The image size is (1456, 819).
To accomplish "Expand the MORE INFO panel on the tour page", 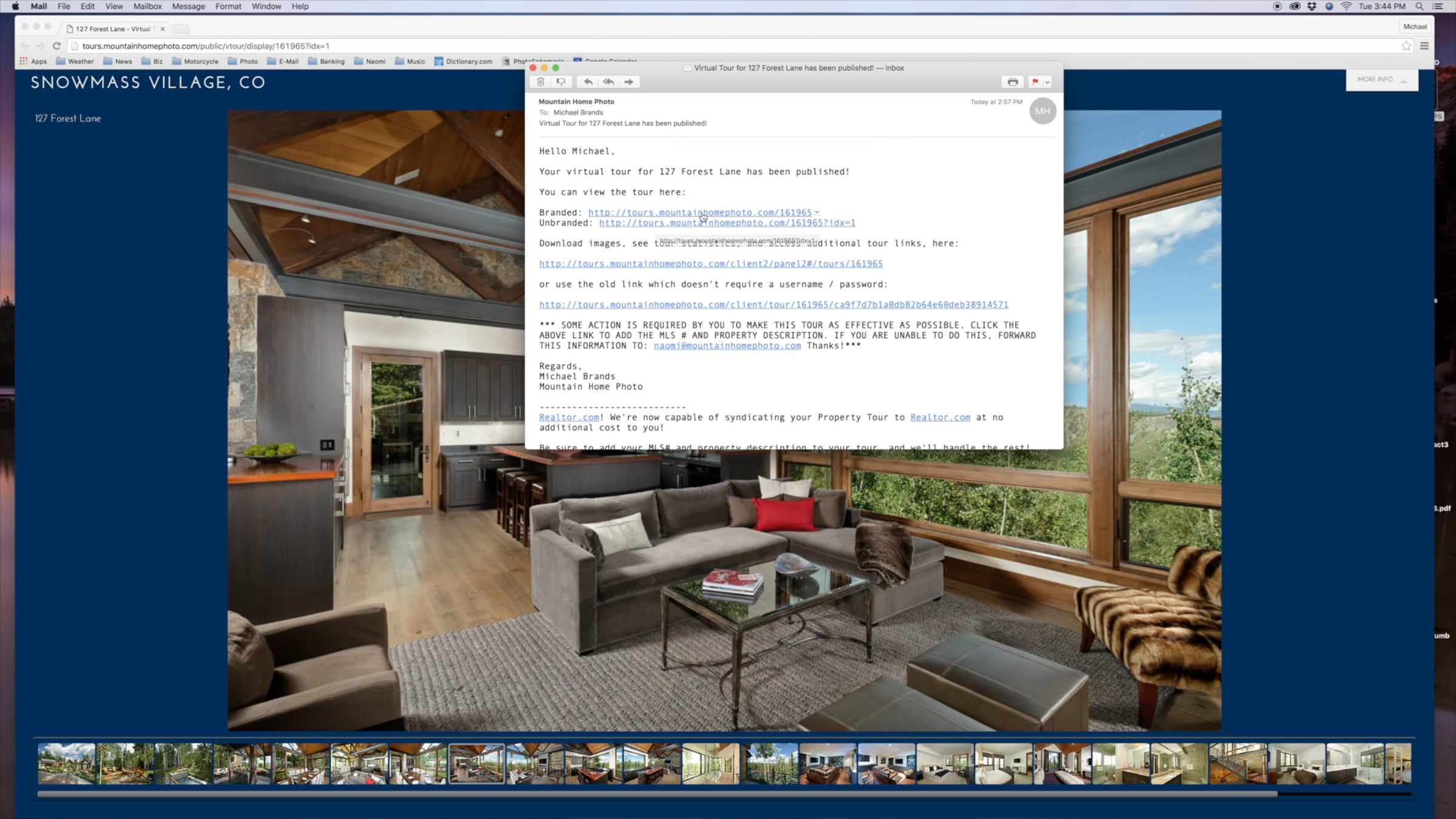I will point(1382,79).
